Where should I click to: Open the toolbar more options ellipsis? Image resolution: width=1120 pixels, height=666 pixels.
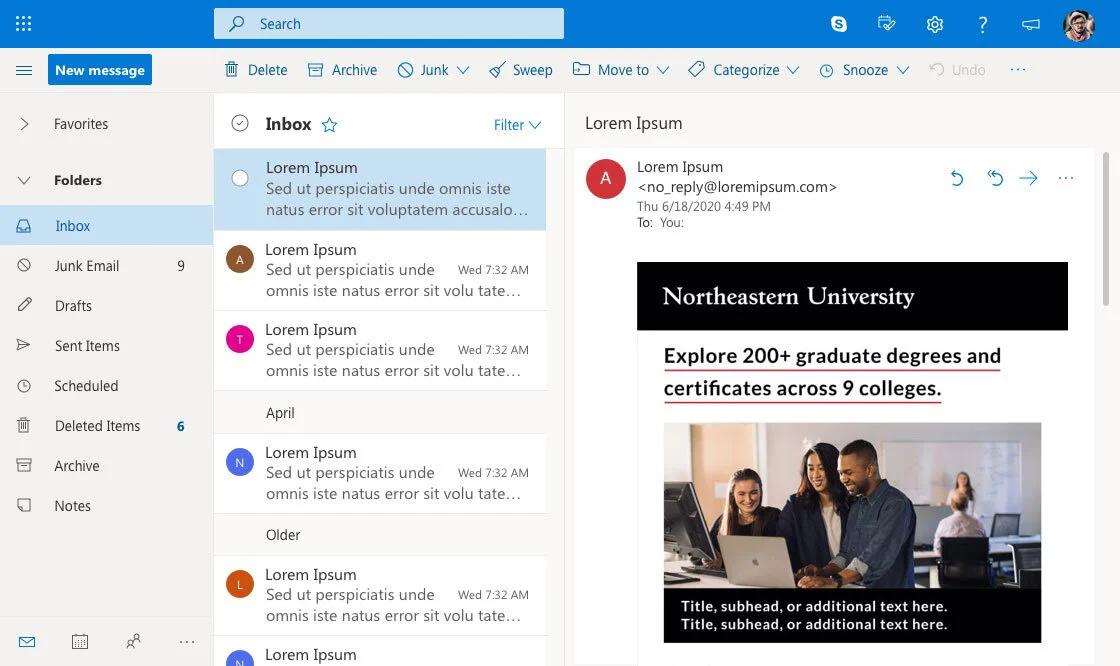(x=1018, y=69)
